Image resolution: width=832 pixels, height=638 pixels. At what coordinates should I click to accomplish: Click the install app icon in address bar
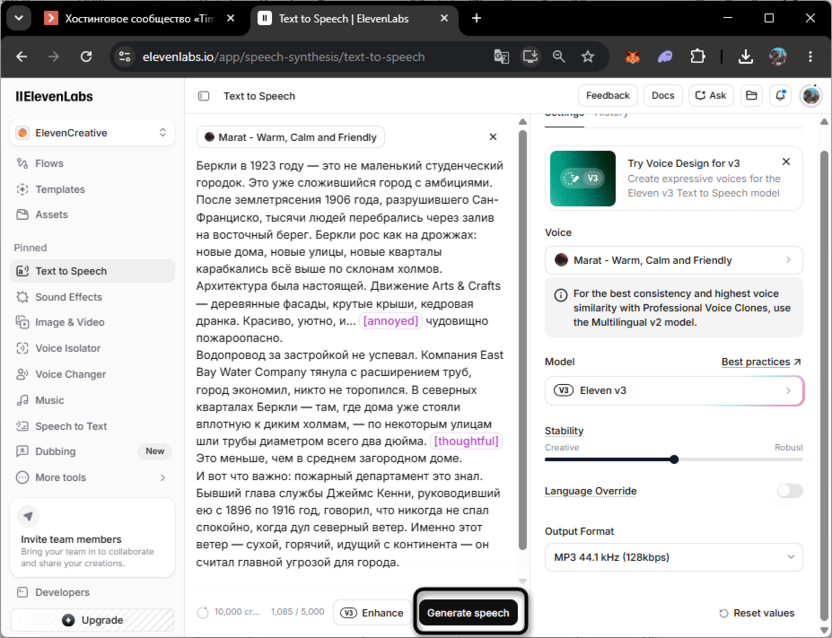[530, 56]
